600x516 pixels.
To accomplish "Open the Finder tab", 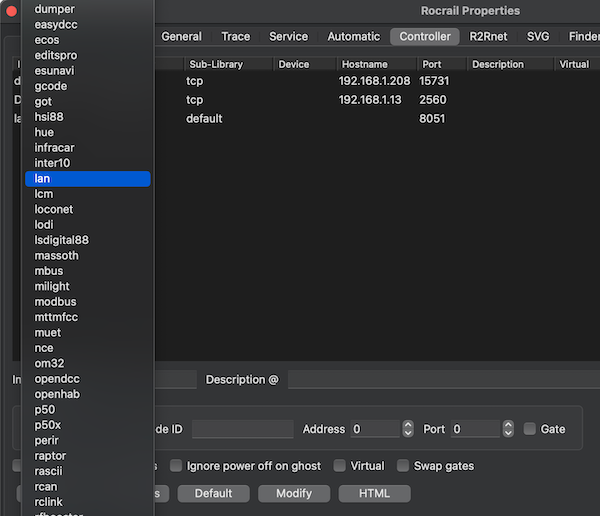I will pyautogui.click(x=583, y=36).
